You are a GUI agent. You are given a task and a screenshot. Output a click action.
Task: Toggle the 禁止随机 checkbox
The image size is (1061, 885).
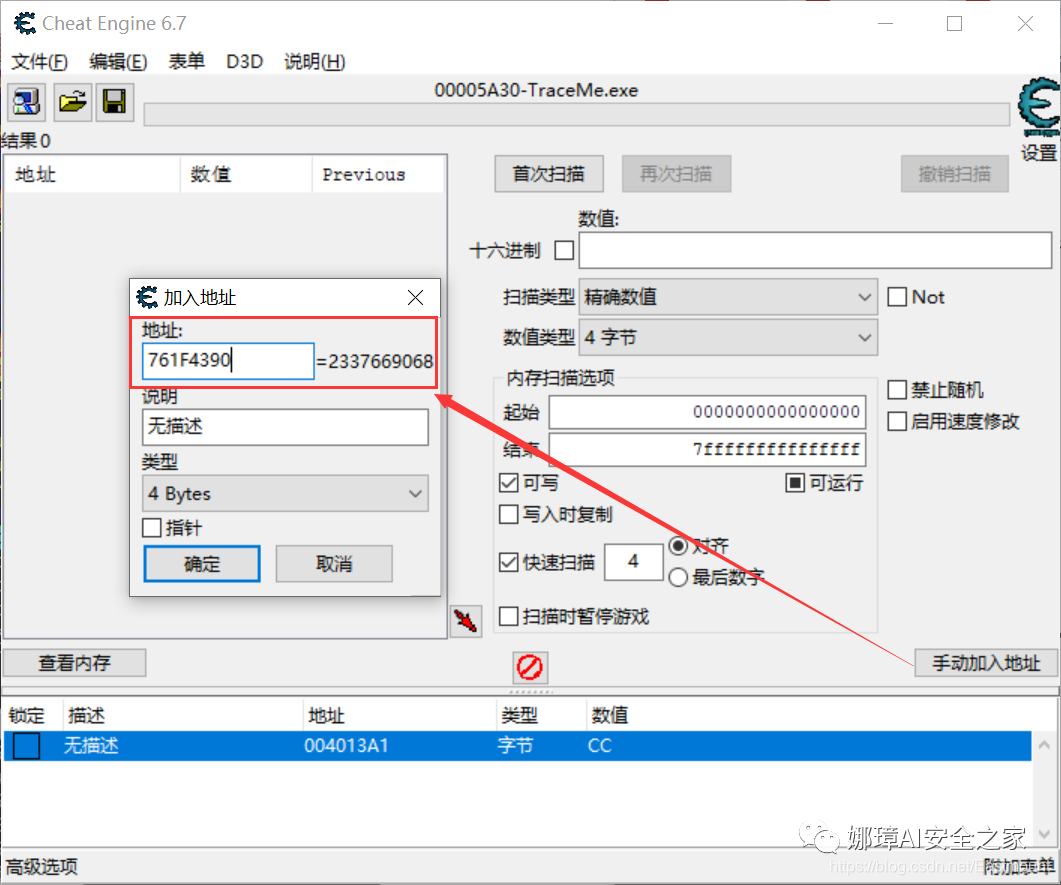tap(897, 390)
